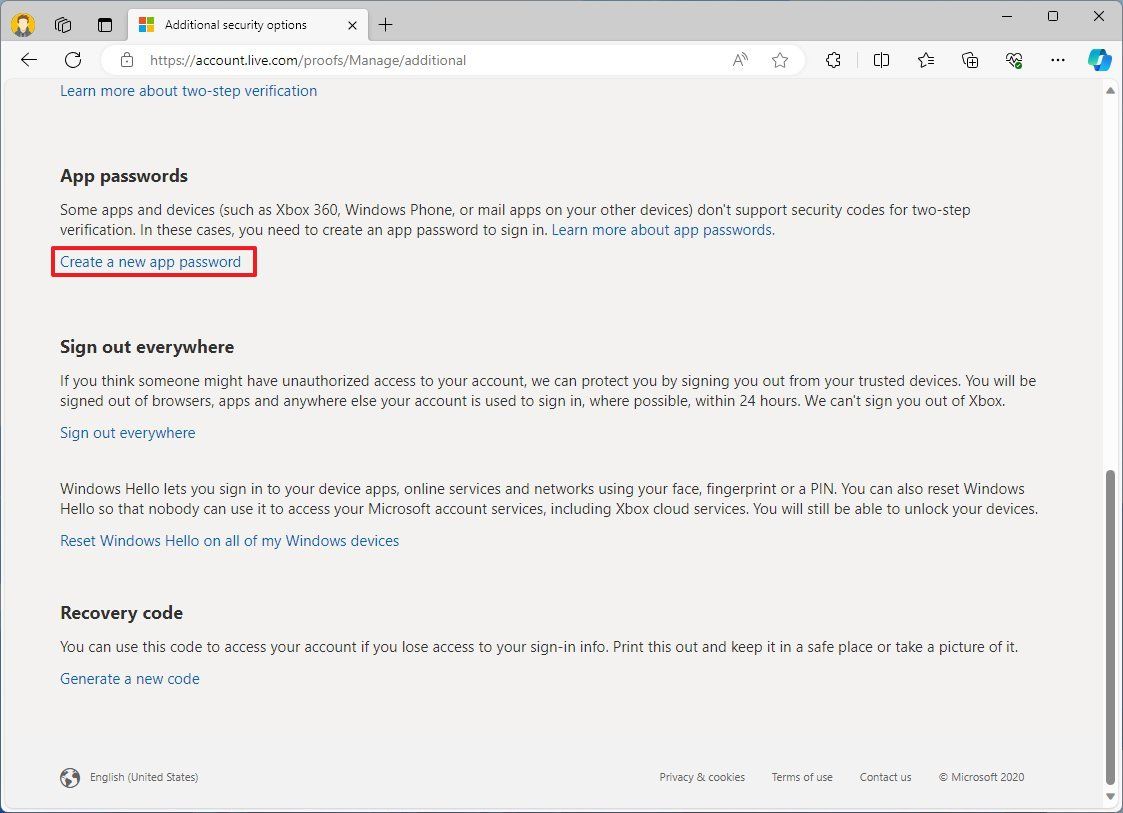Refresh the current page
1123x813 pixels.
(72, 60)
